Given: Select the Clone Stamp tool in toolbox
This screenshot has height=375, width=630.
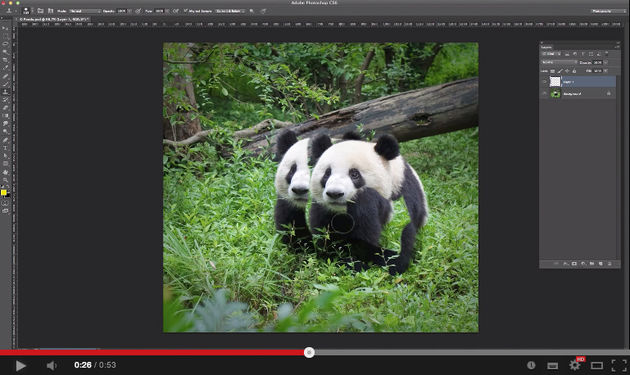Looking at the screenshot, I should [x=5, y=92].
